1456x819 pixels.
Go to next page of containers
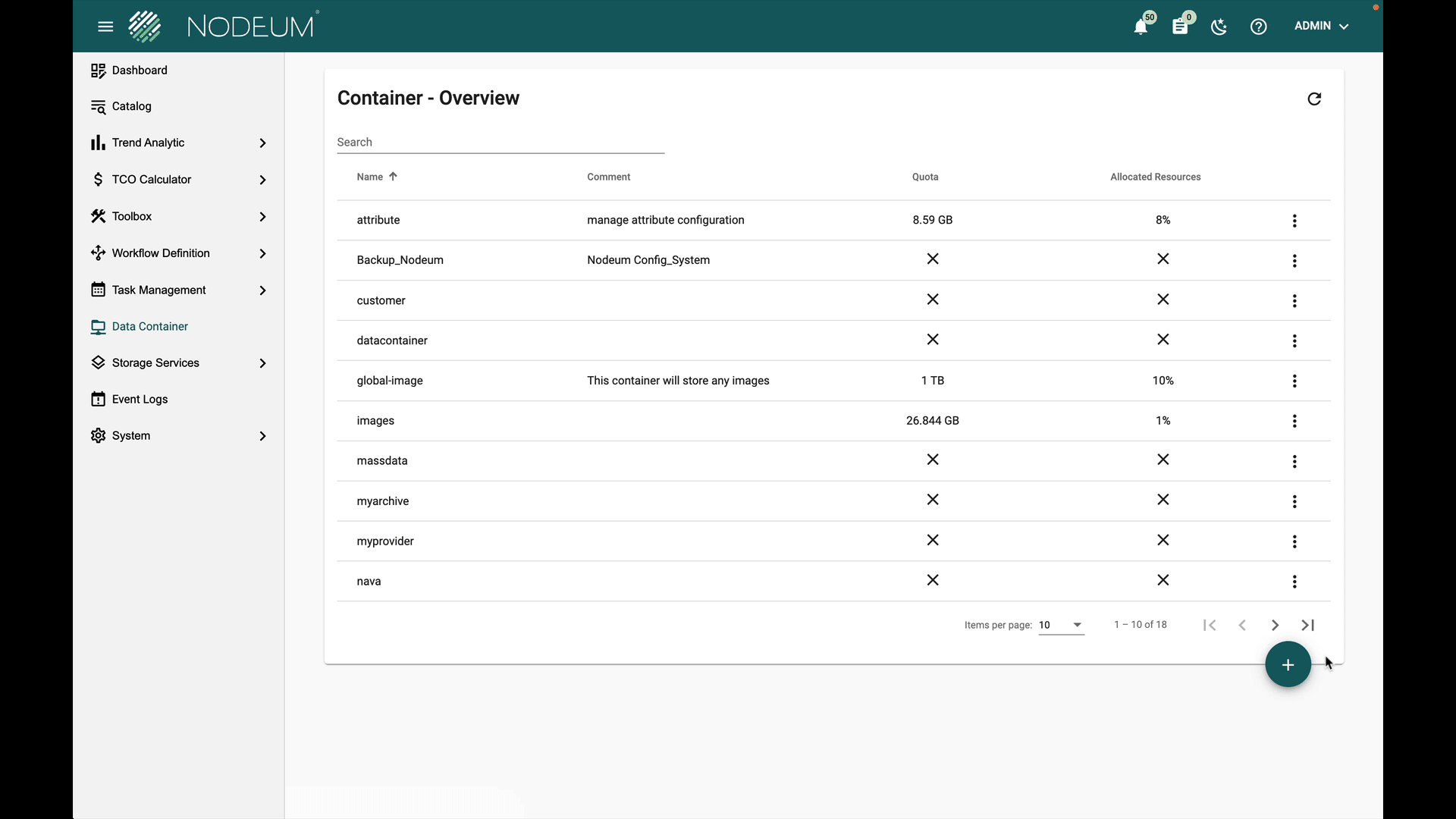point(1275,626)
